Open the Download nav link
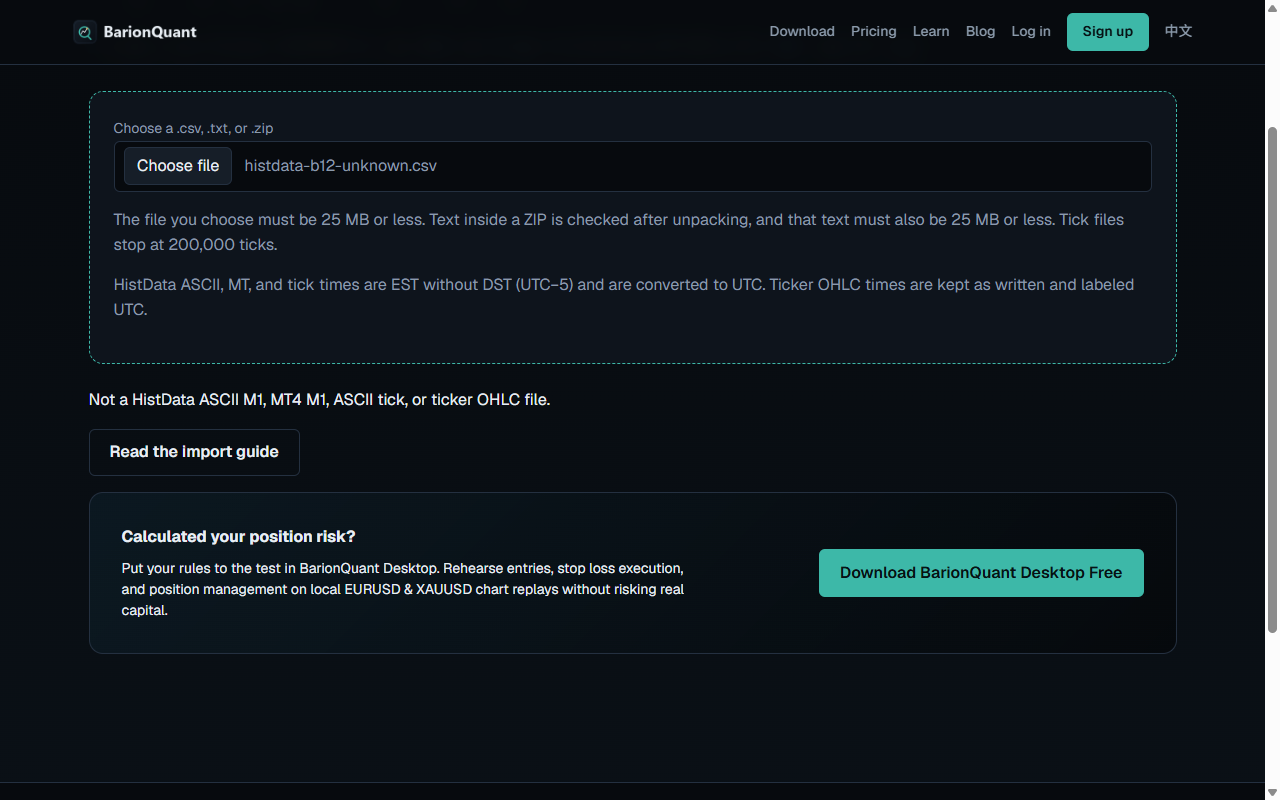The height and width of the screenshot is (800, 1280). [802, 31]
